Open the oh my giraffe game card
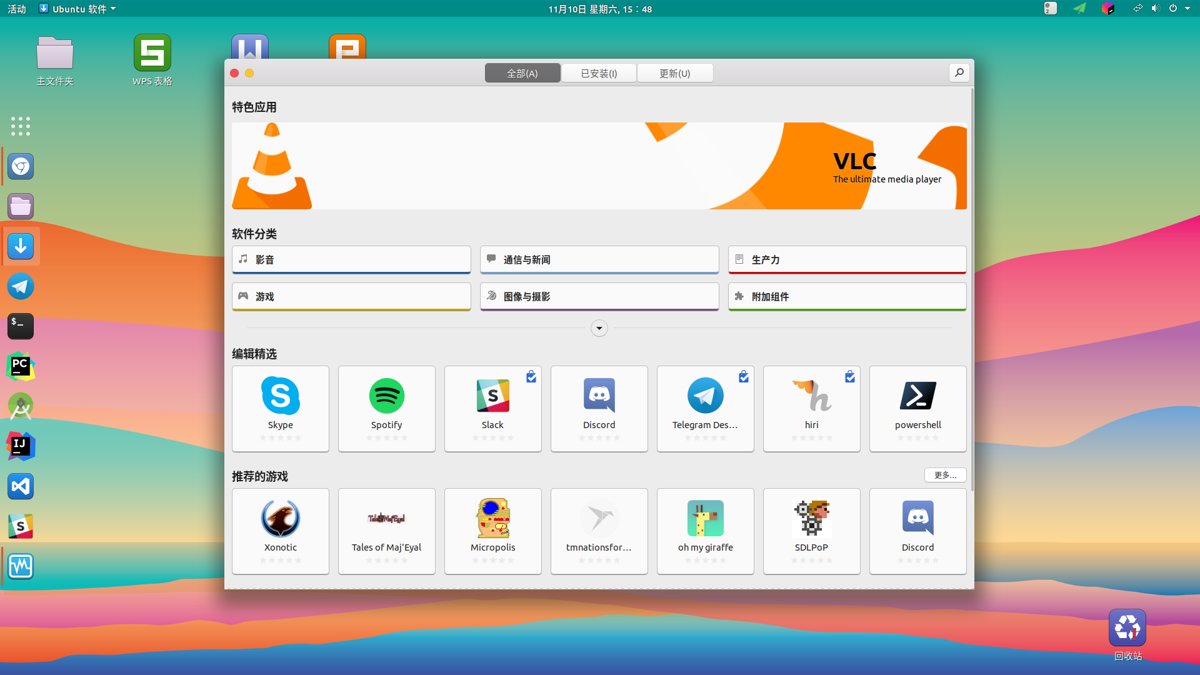 (705, 531)
